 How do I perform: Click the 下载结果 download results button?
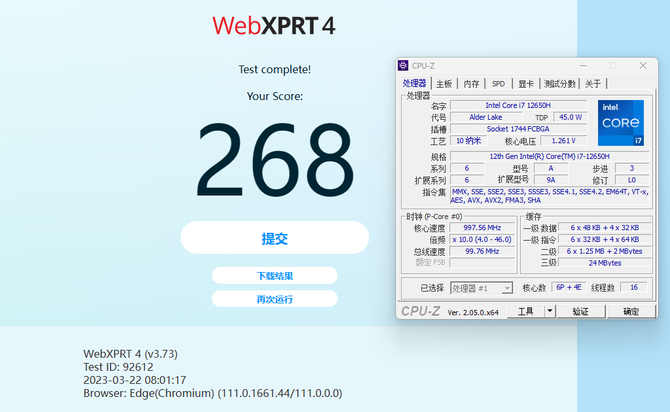[274, 276]
